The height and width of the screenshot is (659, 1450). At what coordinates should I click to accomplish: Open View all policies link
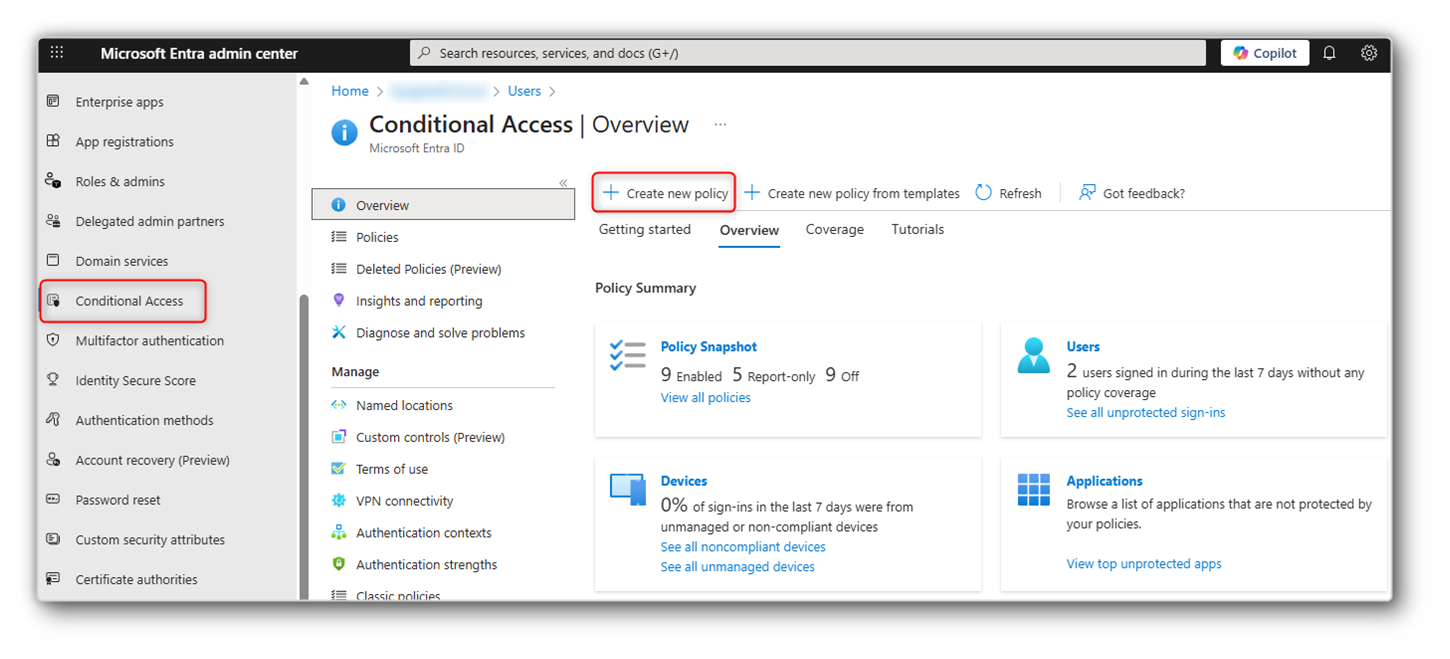pos(705,398)
